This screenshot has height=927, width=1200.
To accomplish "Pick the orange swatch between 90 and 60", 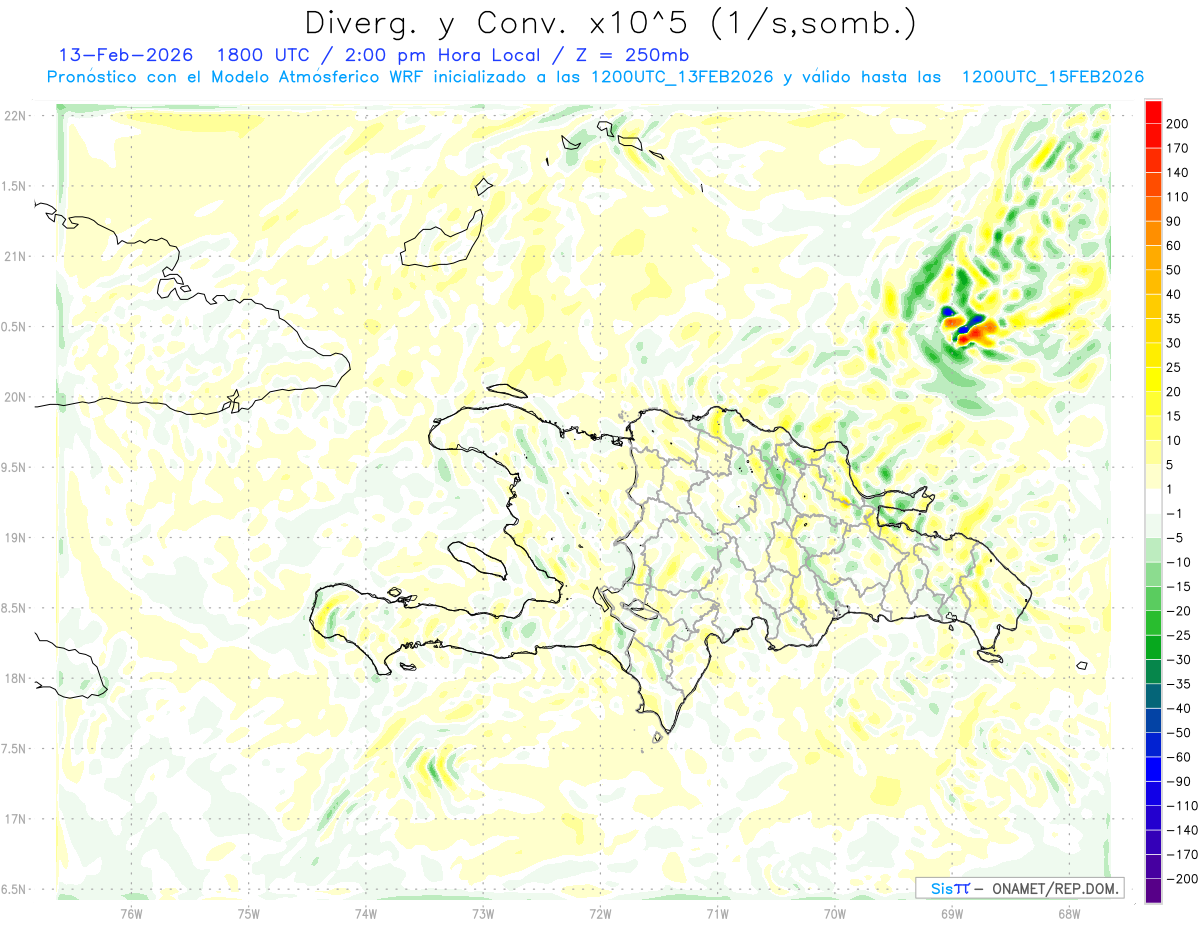I will pyautogui.click(x=1154, y=234).
